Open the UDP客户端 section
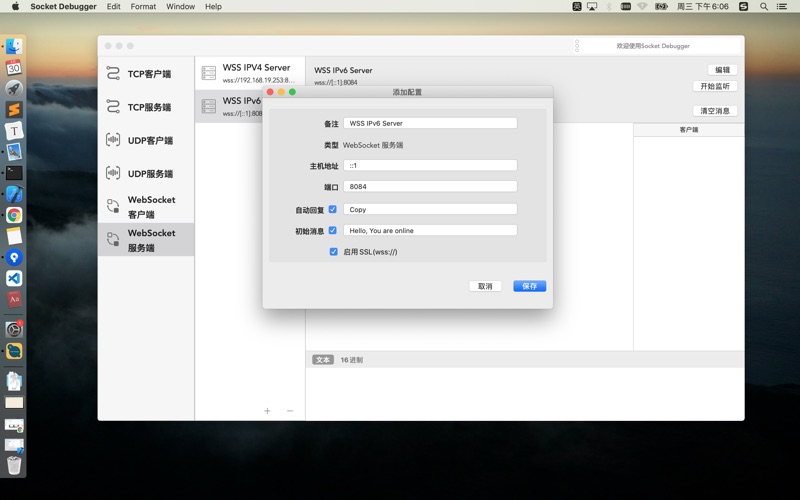Viewport: 800px width, 500px height. [146, 140]
